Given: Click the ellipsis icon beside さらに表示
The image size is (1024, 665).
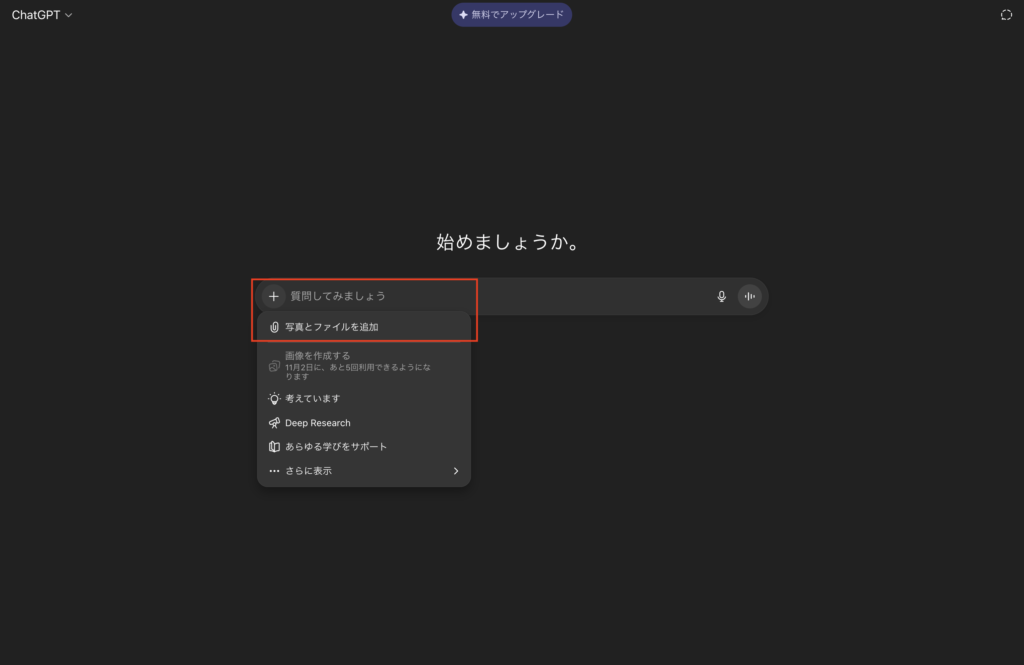Looking at the screenshot, I should pos(274,470).
